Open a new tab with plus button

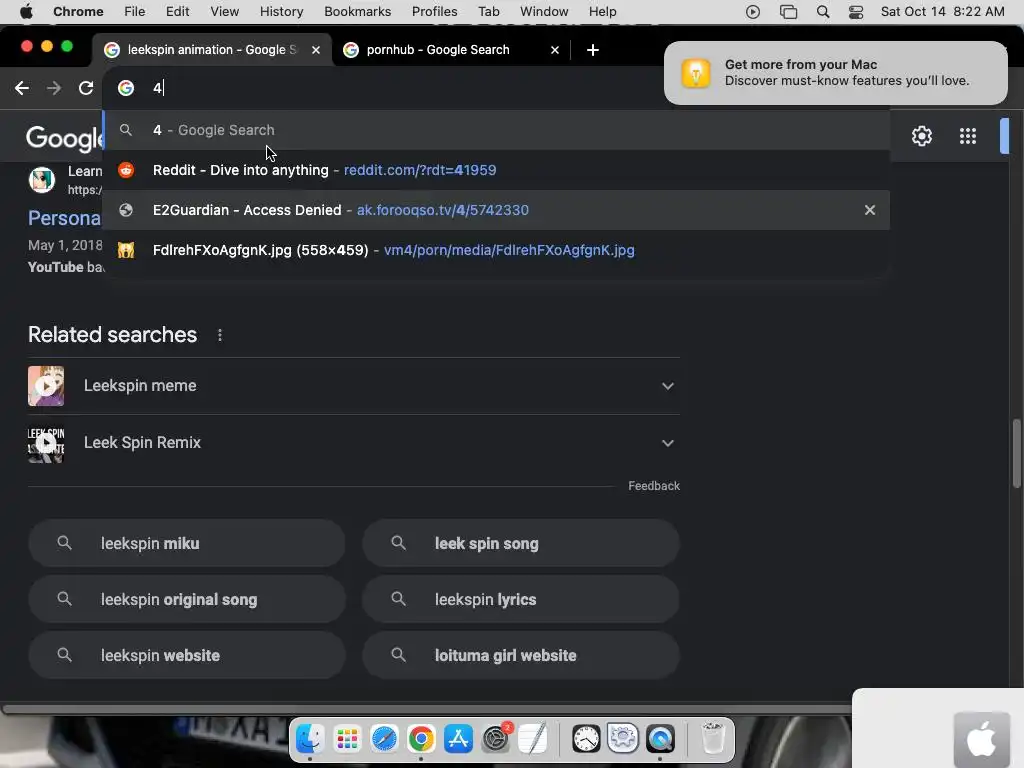point(592,50)
